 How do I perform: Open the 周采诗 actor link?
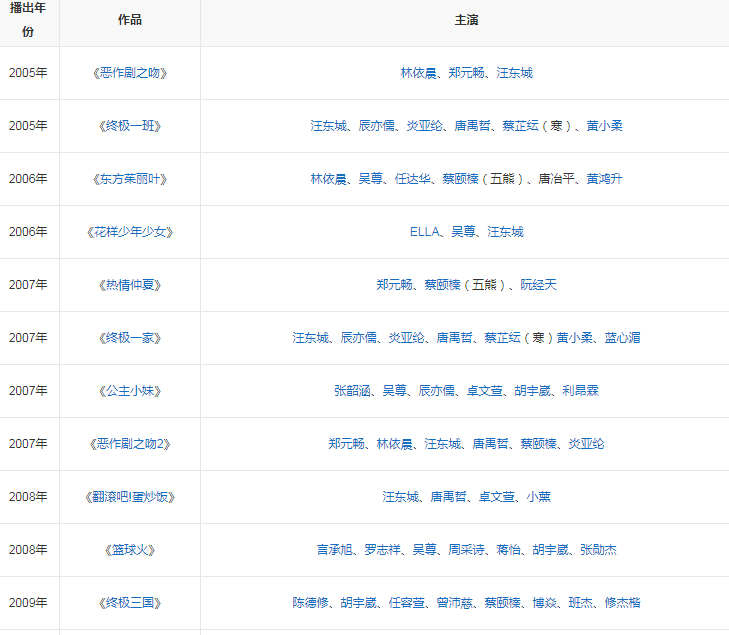pos(466,550)
